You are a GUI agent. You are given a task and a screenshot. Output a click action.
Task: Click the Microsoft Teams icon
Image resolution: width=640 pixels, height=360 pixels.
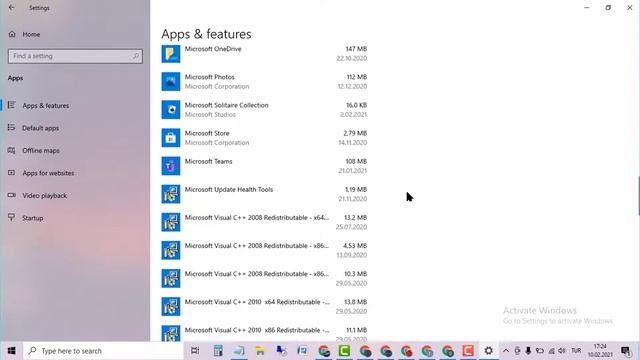tap(171, 166)
